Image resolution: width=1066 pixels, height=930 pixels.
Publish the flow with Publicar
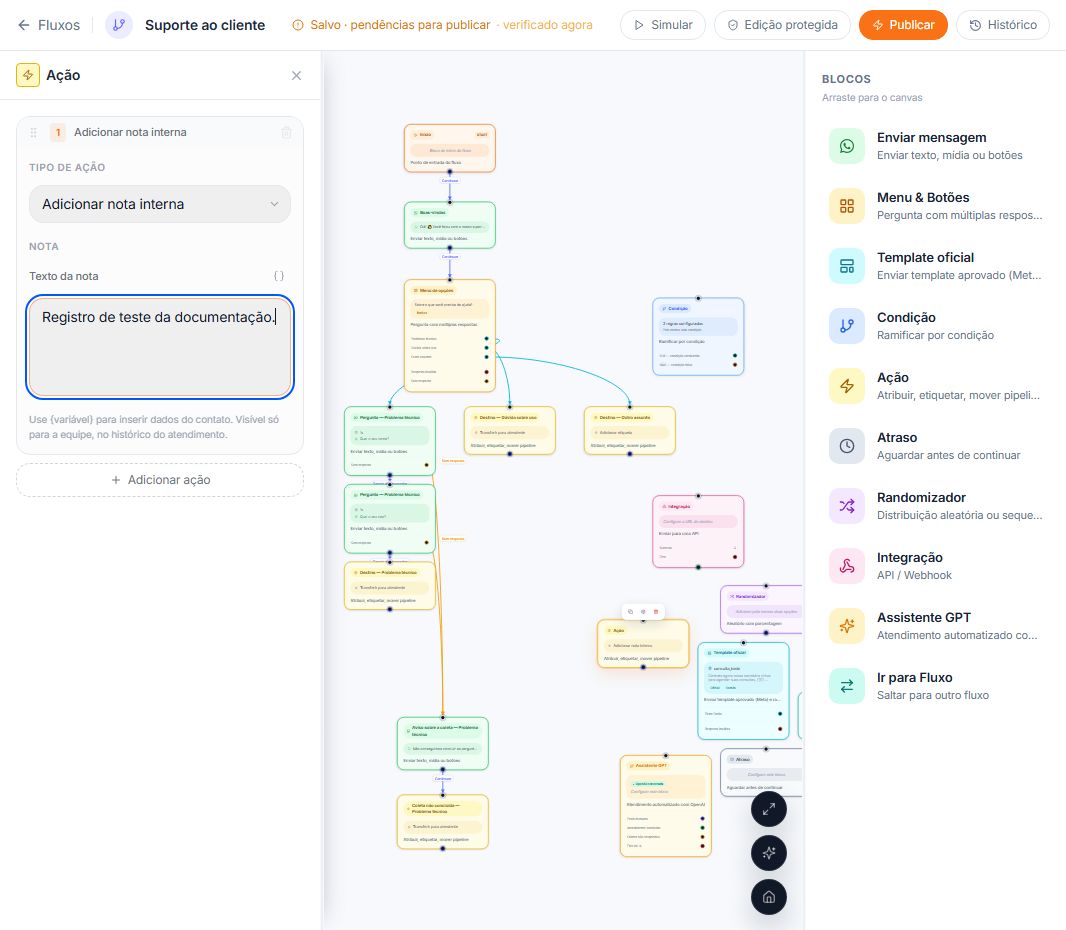point(903,25)
